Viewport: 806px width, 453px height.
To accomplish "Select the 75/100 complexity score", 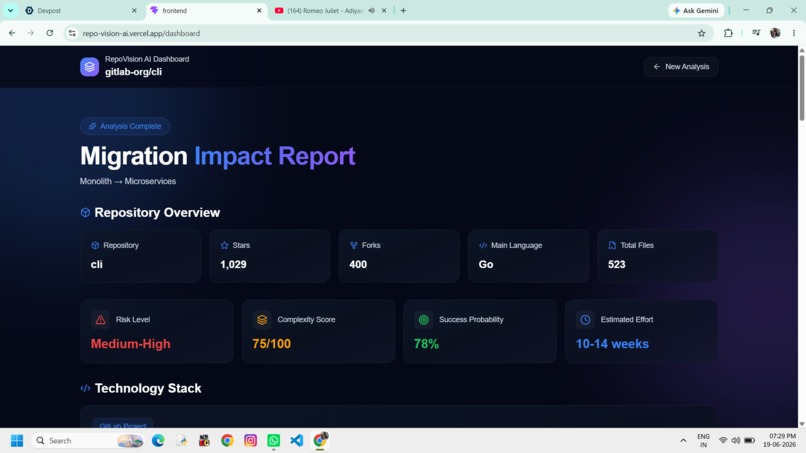I will 271,343.
